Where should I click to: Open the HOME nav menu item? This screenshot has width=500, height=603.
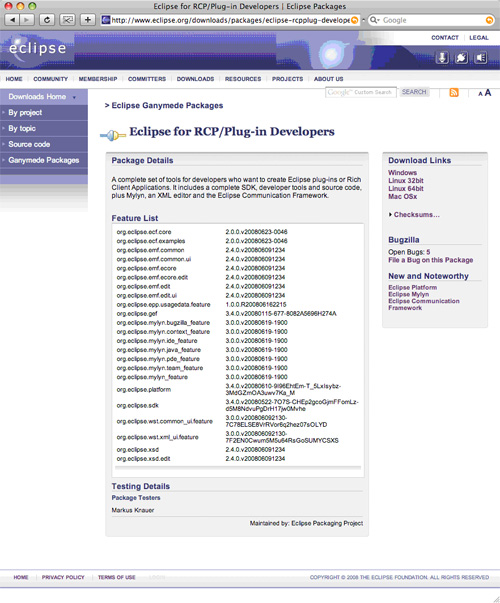click(x=14, y=79)
